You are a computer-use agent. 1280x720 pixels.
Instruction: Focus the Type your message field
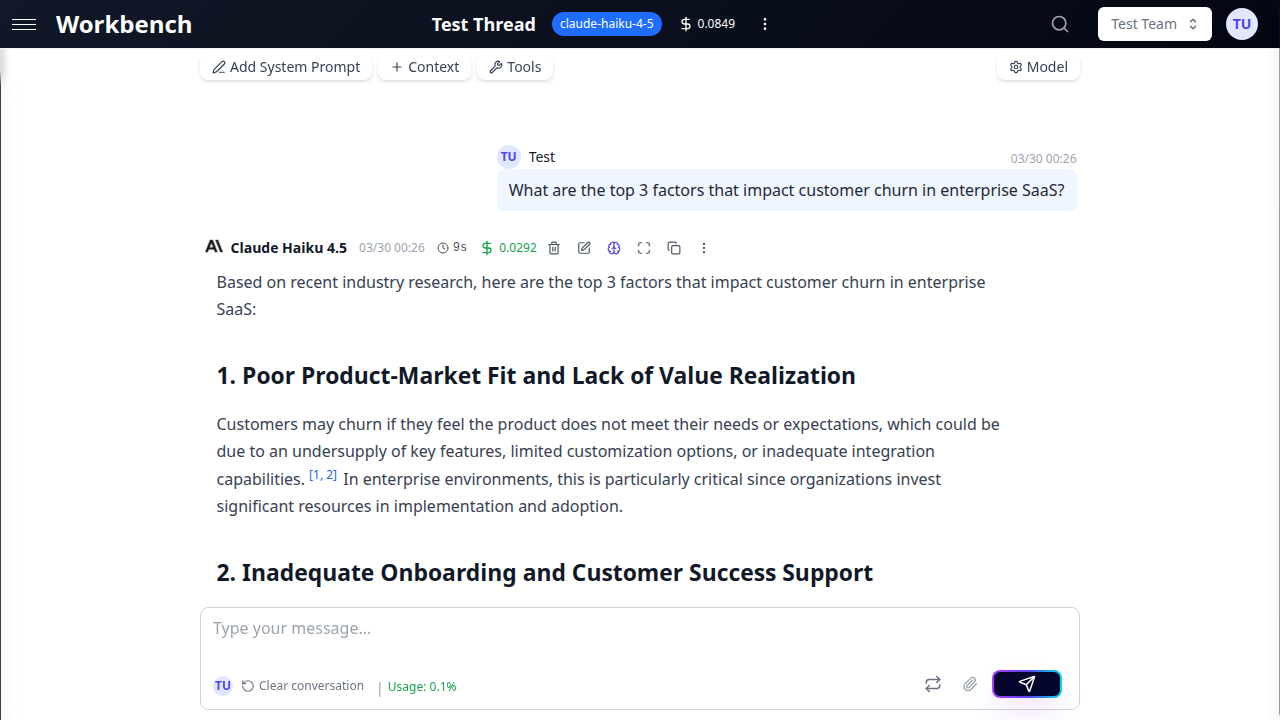pyautogui.click(x=640, y=629)
